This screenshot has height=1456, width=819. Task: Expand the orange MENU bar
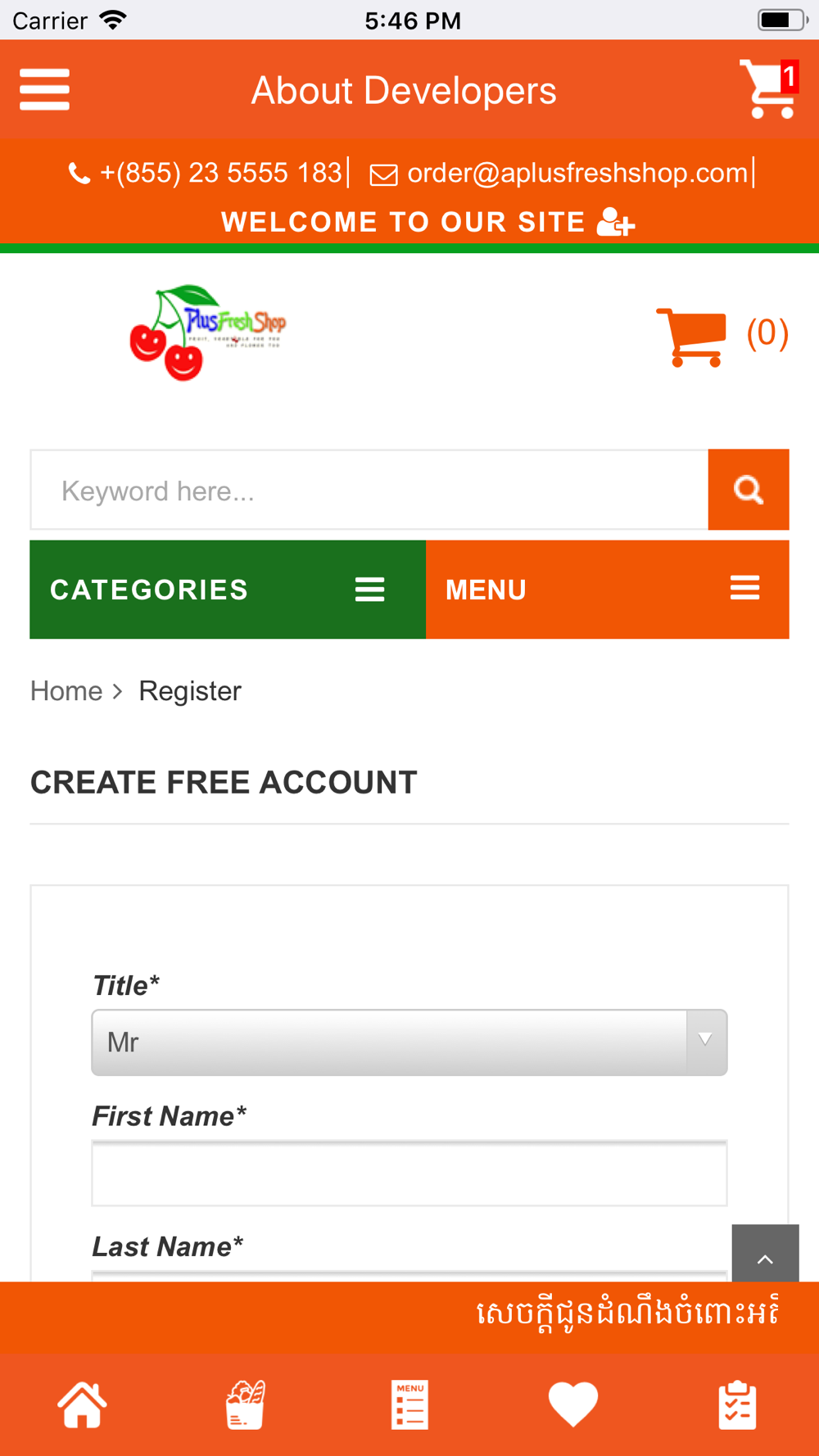(x=608, y=590)
